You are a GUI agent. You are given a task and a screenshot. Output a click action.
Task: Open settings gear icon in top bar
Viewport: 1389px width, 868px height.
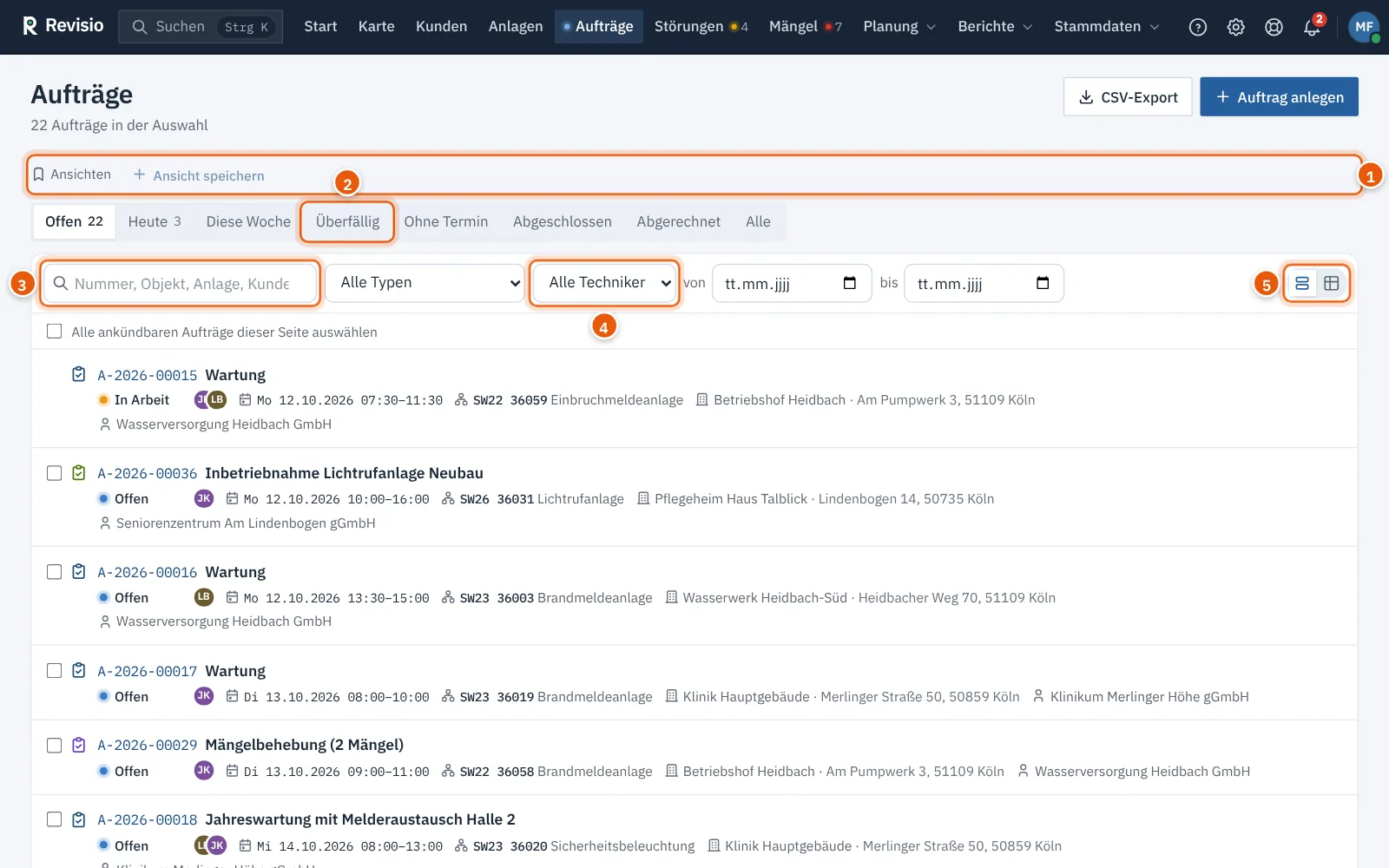pyautogui.click(x=1236, y=27)
